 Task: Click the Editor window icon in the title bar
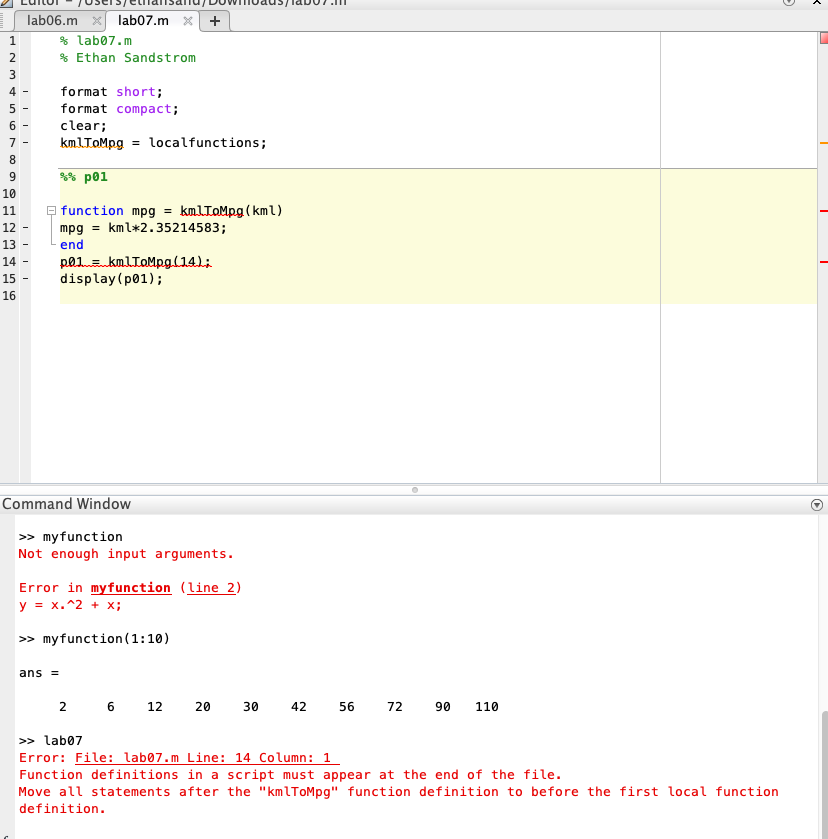7,3
